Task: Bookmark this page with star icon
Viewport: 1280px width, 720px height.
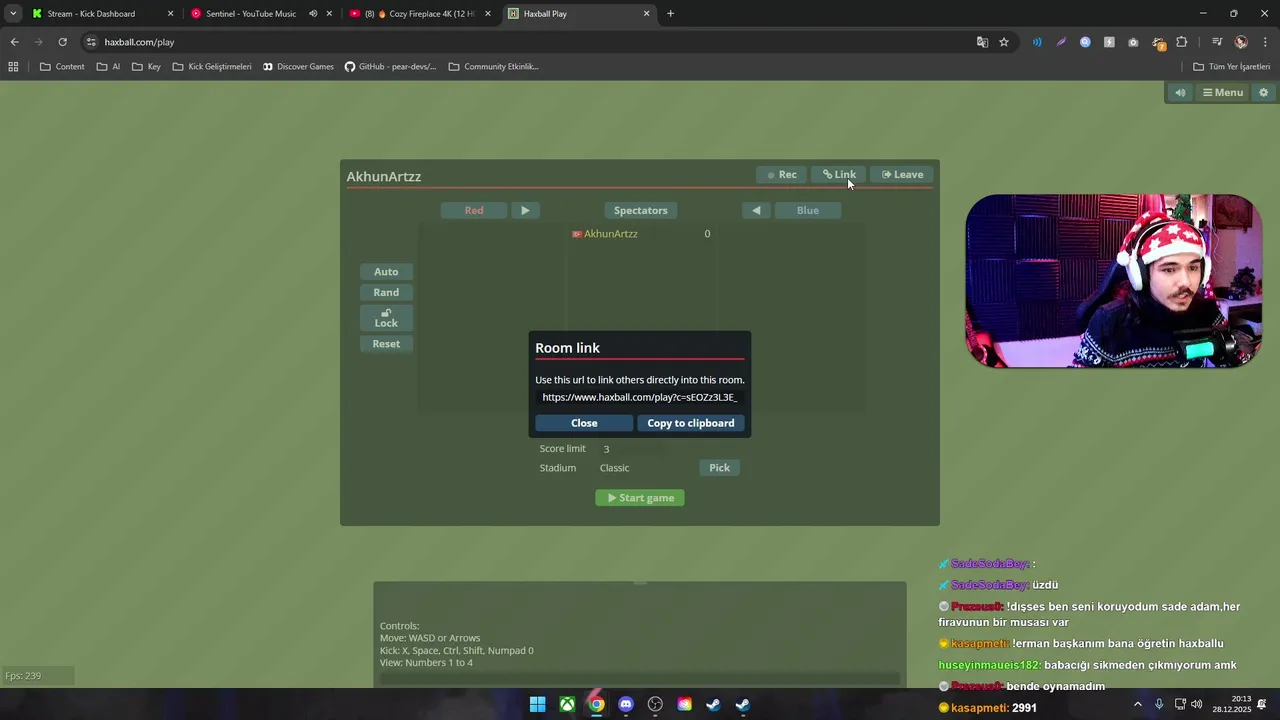Action: coord(1004,42)
